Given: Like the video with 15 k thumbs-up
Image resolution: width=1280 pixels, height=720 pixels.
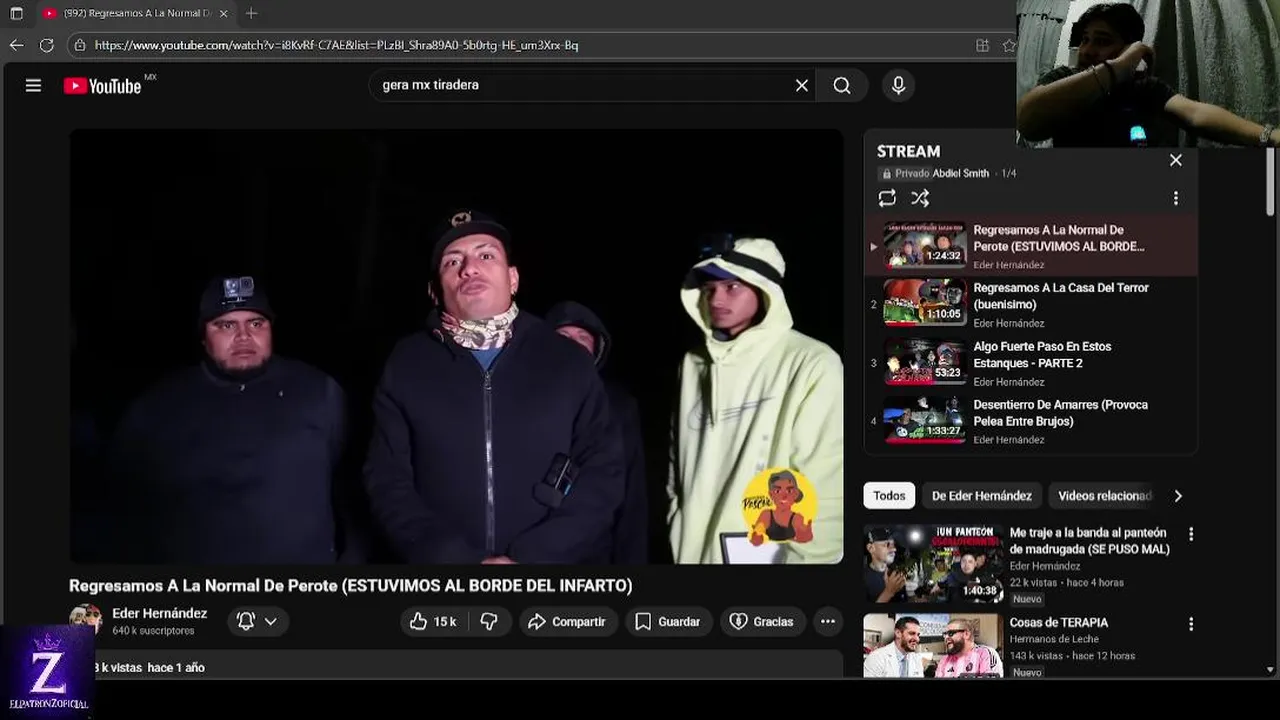Looking at the screenshot, I should (433, 621).
